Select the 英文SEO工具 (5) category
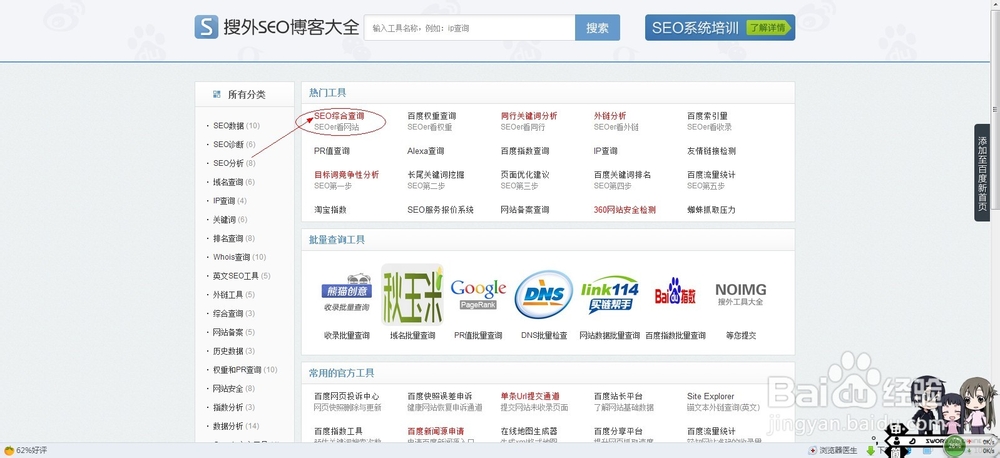The image size is (1000, 458). pos(242,276)
